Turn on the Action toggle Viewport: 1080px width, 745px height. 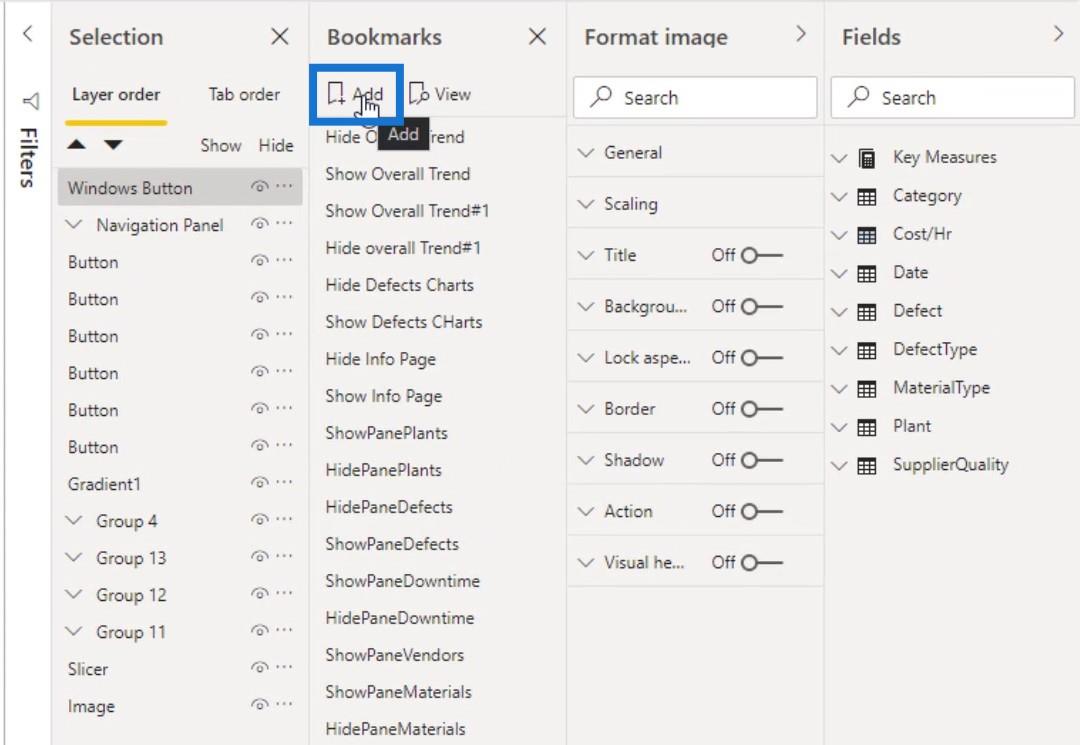click(761, 512)
